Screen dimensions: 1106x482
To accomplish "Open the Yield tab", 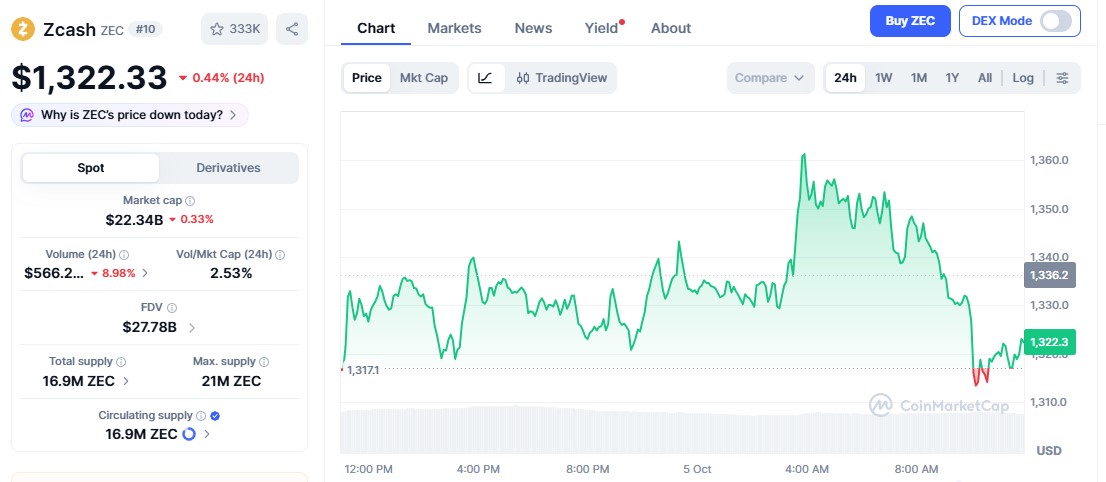I will (602, 28).
